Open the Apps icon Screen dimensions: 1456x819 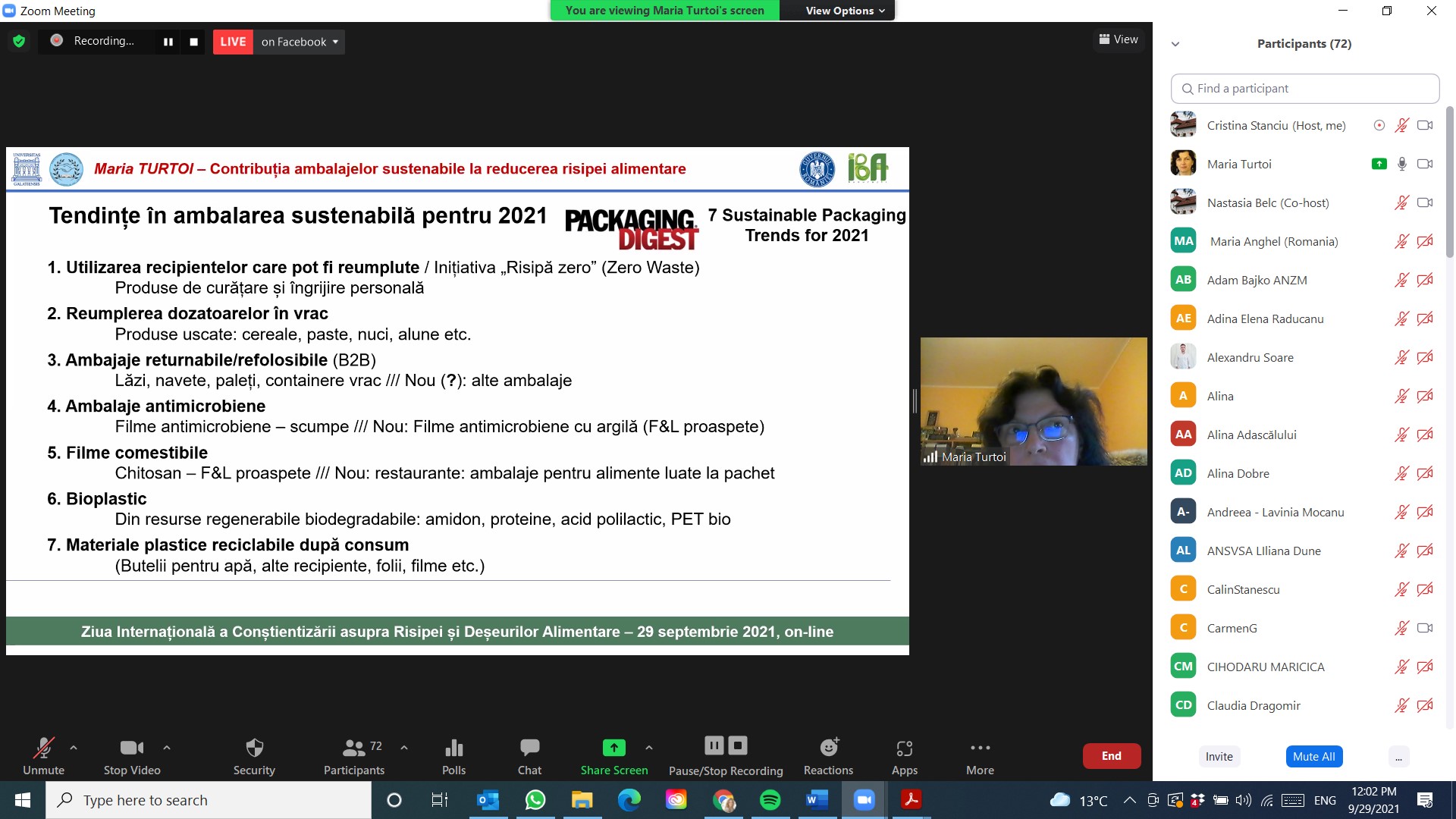[x=904, y=748]
